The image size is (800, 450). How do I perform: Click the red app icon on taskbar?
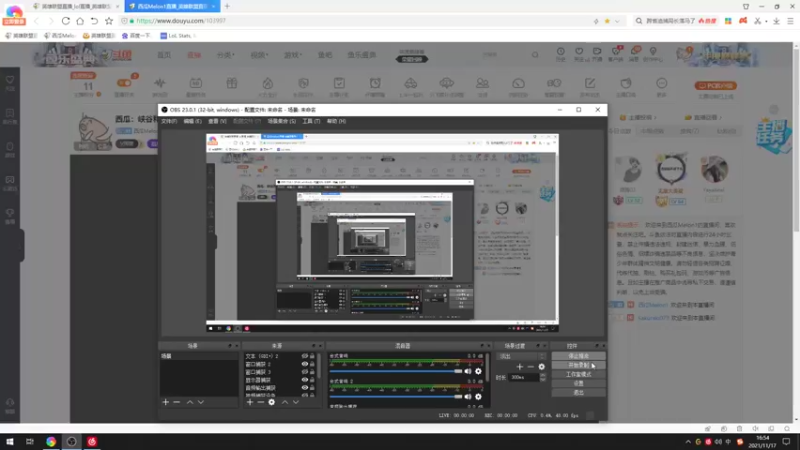[92, 441]
